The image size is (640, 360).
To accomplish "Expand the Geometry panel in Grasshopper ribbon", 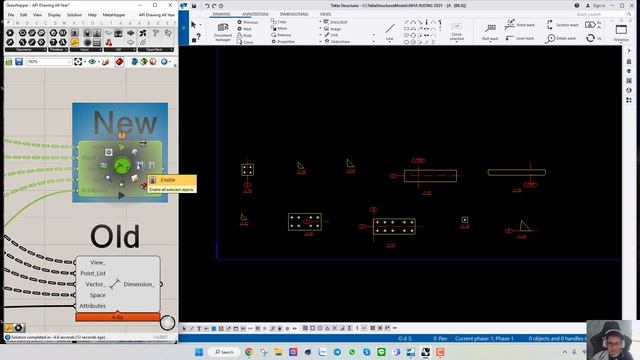I will tap(26, 49).
